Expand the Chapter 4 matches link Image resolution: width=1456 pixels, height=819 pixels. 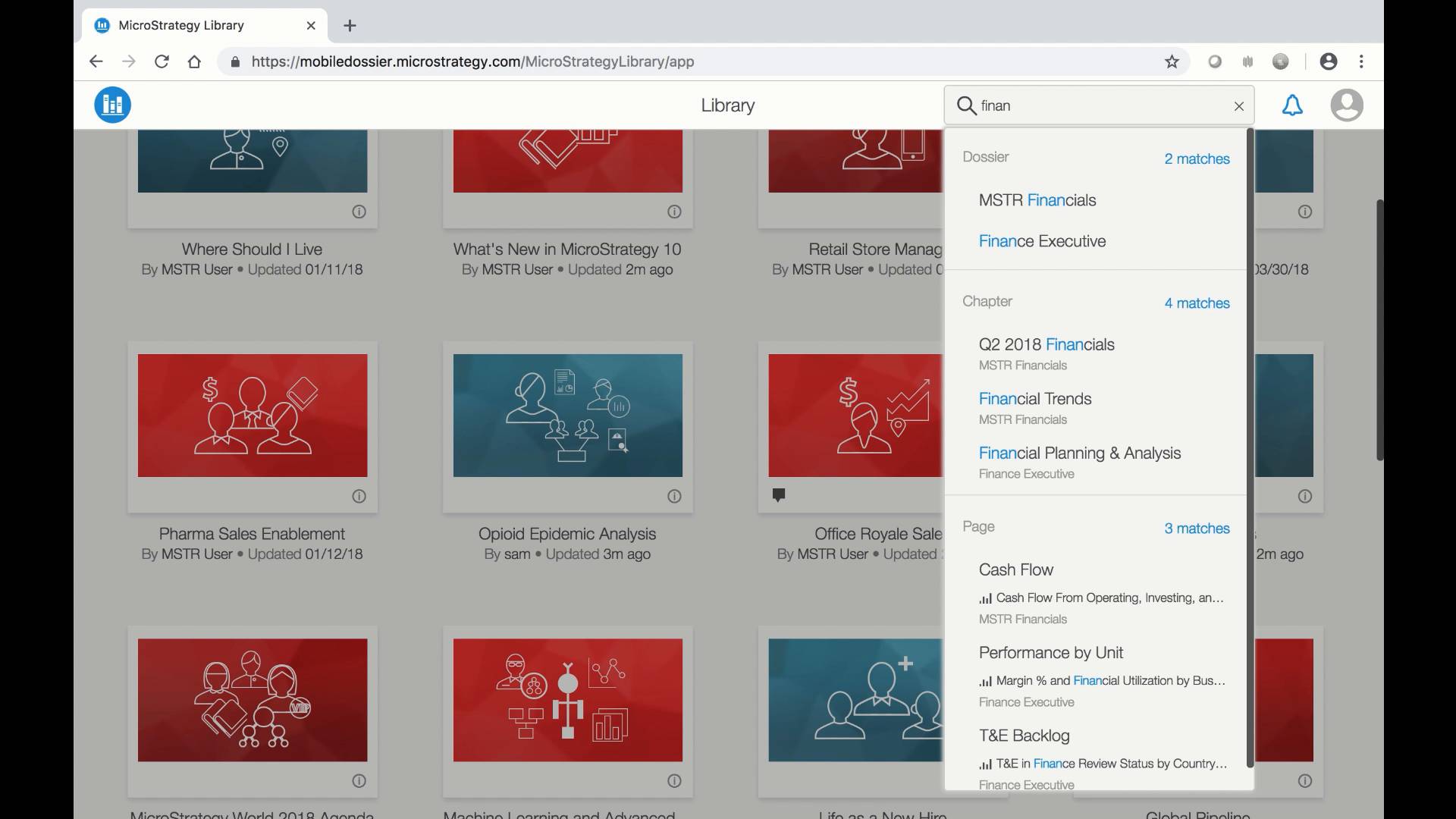coord(1197,303)
